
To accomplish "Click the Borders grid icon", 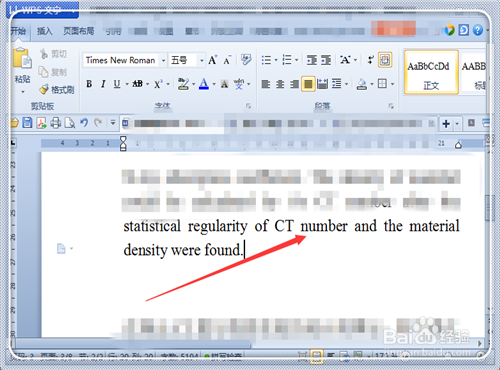I will pyautogui.click(x=382, y=84).
